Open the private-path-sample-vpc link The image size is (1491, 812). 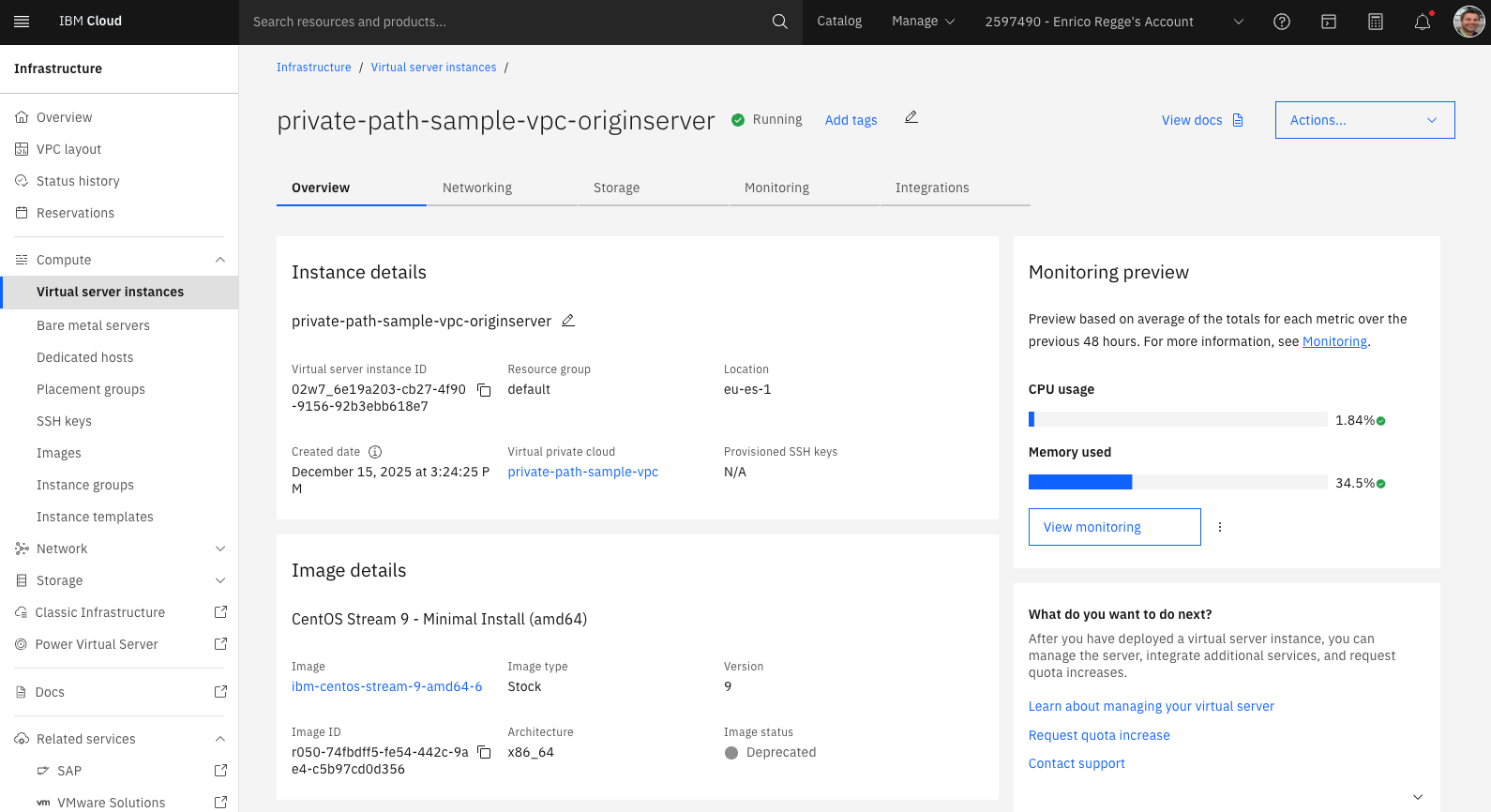582,472
